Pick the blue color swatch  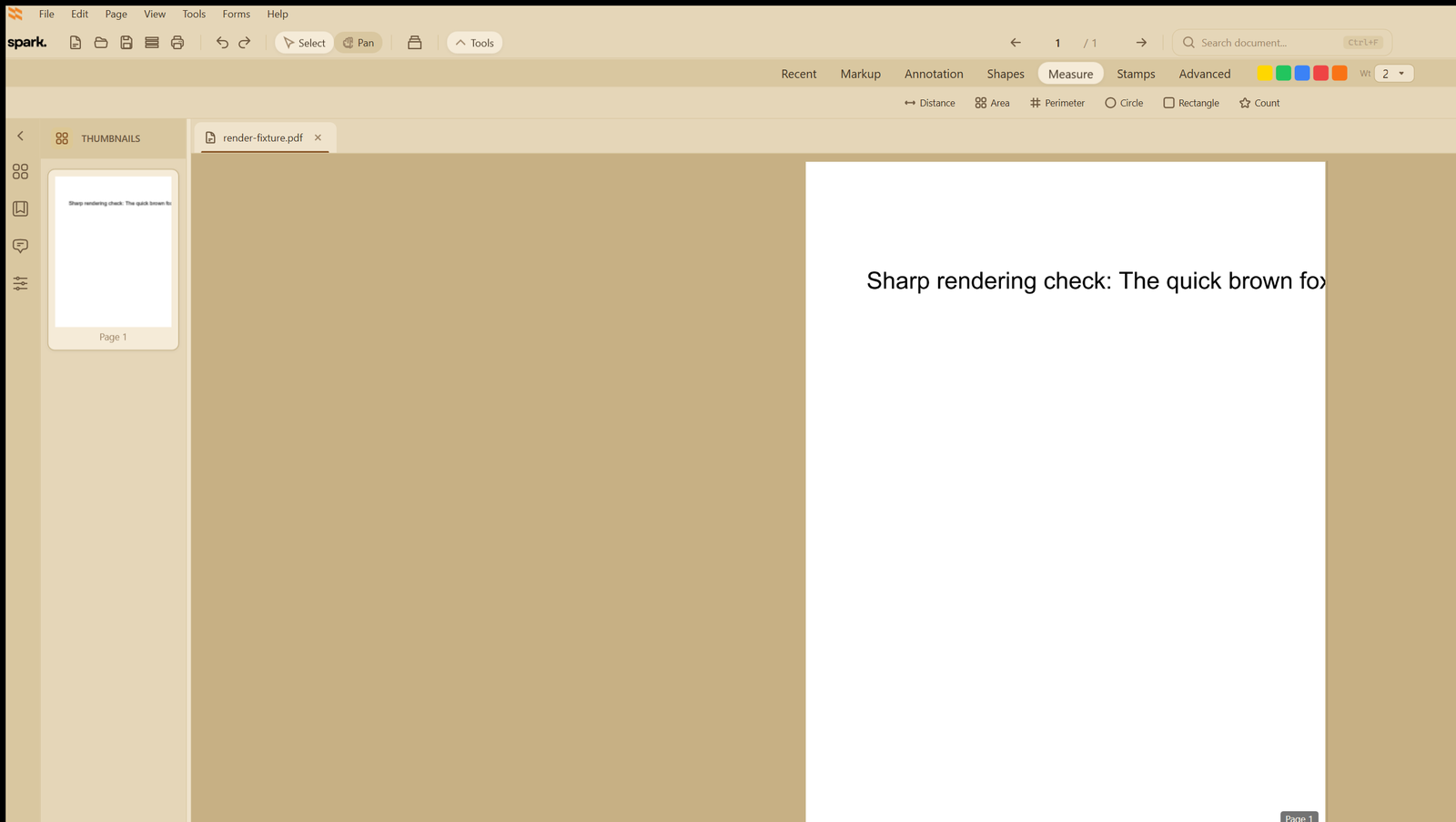[x=1302, y=73]
